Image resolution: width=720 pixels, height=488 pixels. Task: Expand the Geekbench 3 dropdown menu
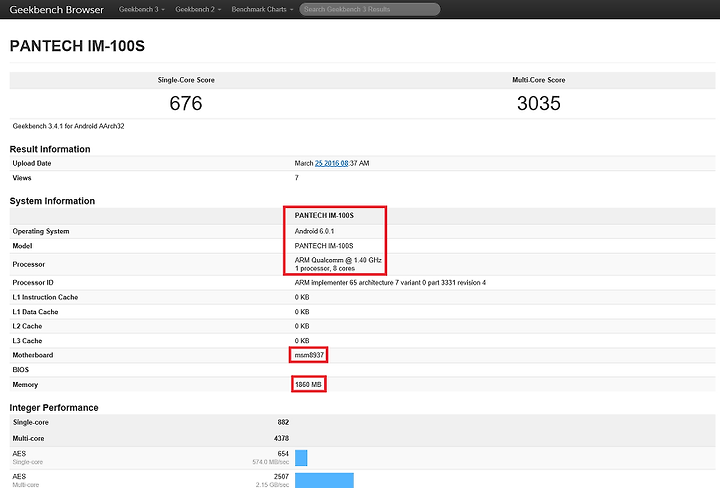pos(141,9)
